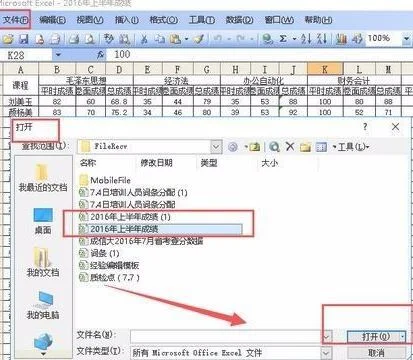Viewport: 413px width, 360px height.
Task: Select file 7.4日培训人员词条分配 (1)
Action: tap(133, 192)
